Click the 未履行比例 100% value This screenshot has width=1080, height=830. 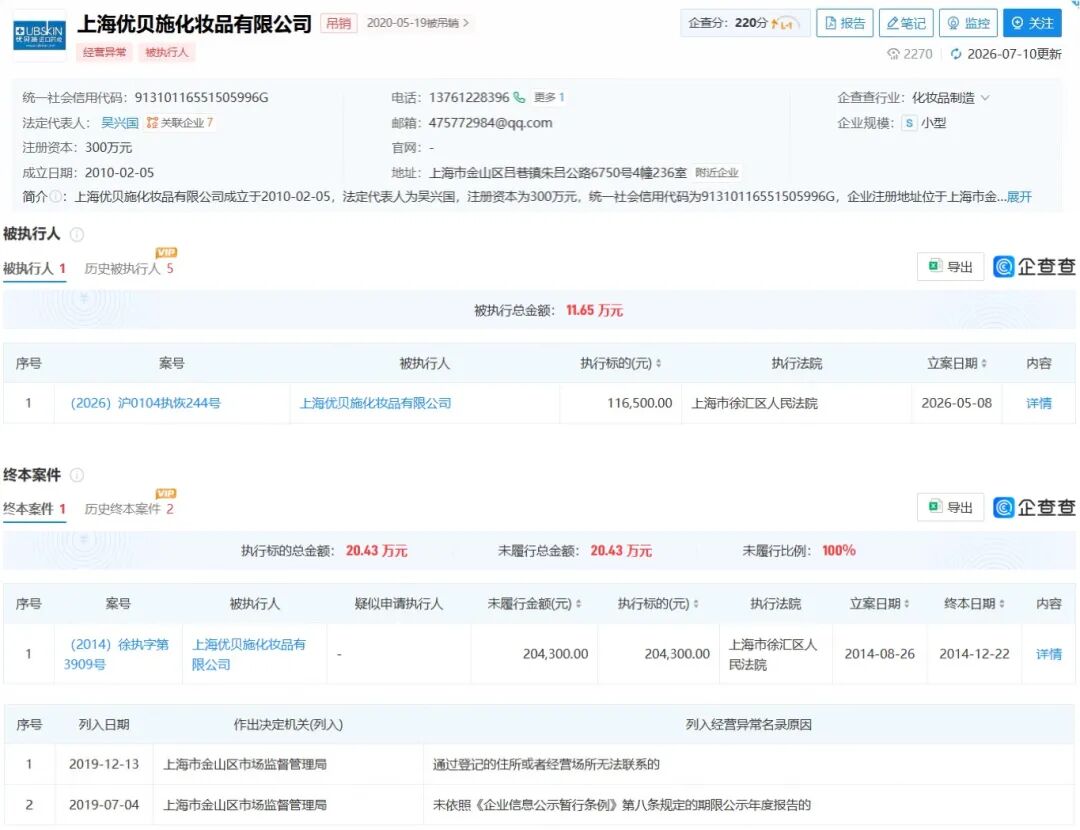tap(839, 550)
